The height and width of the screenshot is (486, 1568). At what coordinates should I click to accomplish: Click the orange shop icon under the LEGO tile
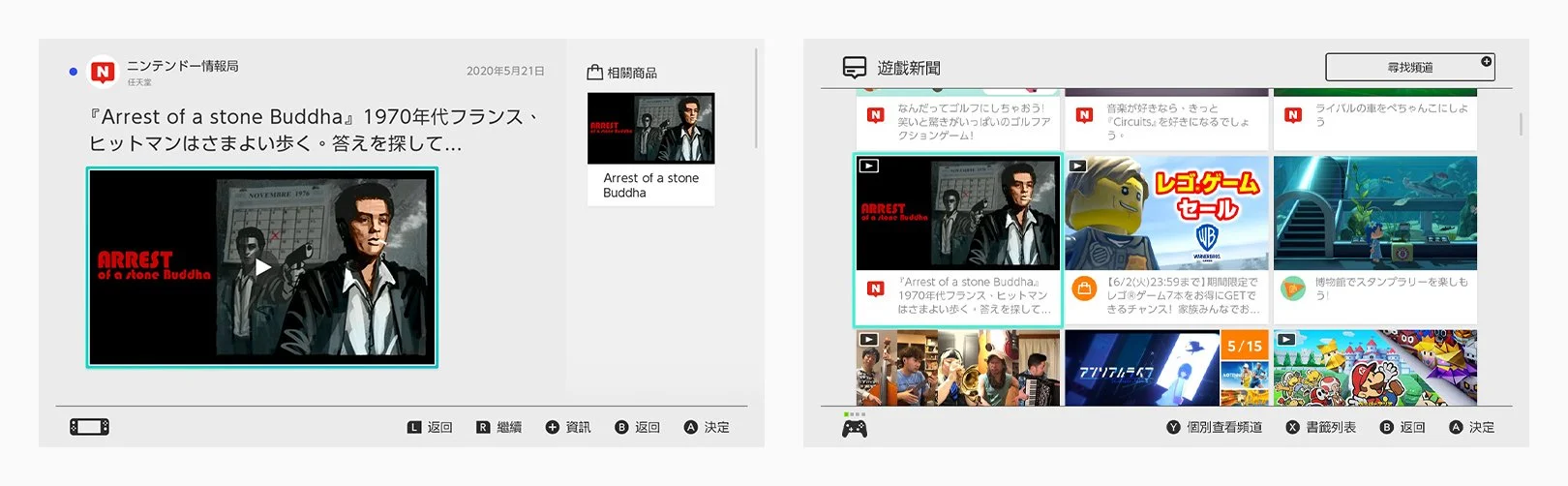click(1084, 289)
